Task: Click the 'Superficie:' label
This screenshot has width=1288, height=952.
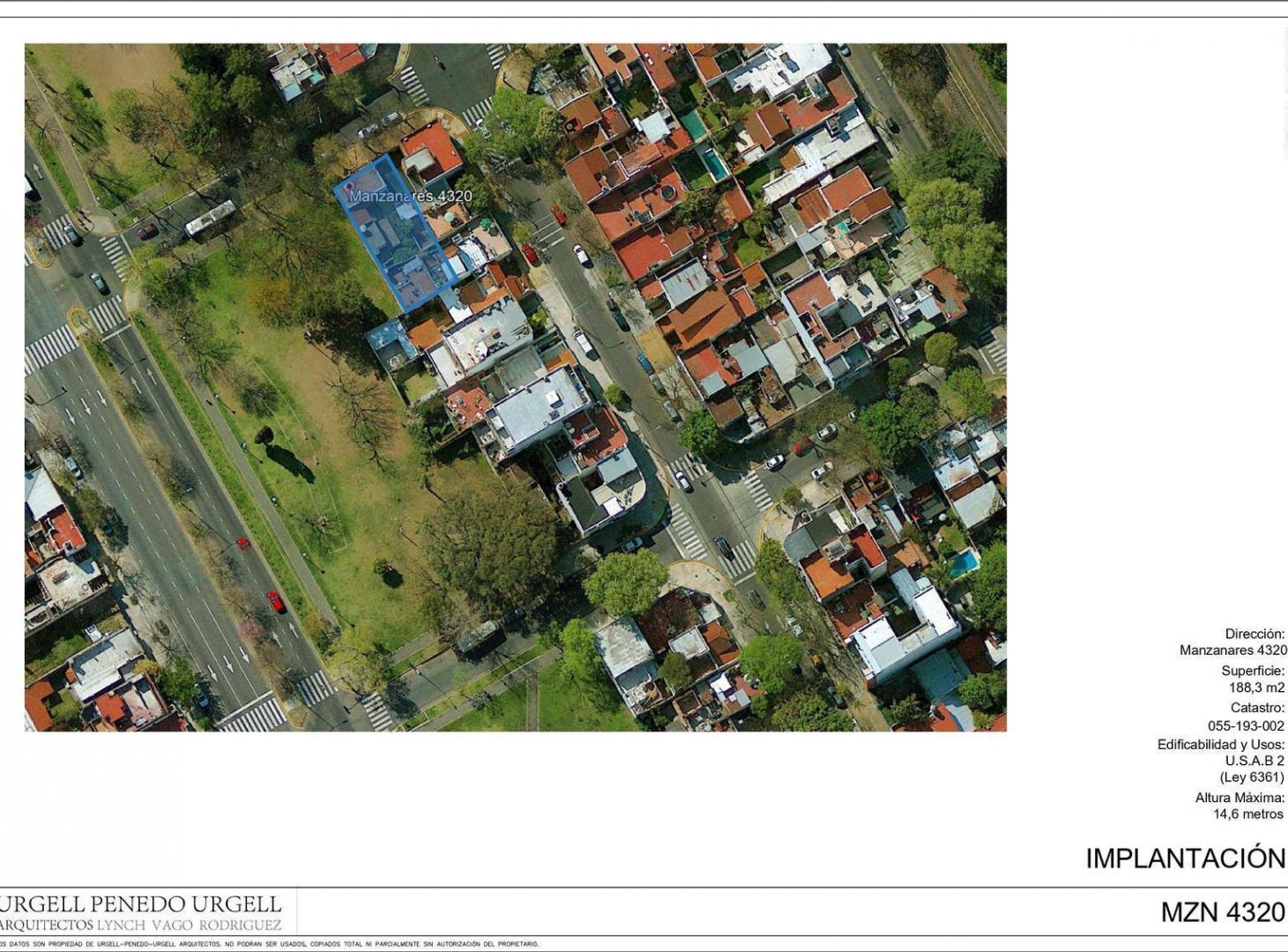Action: pos(1253,671)
